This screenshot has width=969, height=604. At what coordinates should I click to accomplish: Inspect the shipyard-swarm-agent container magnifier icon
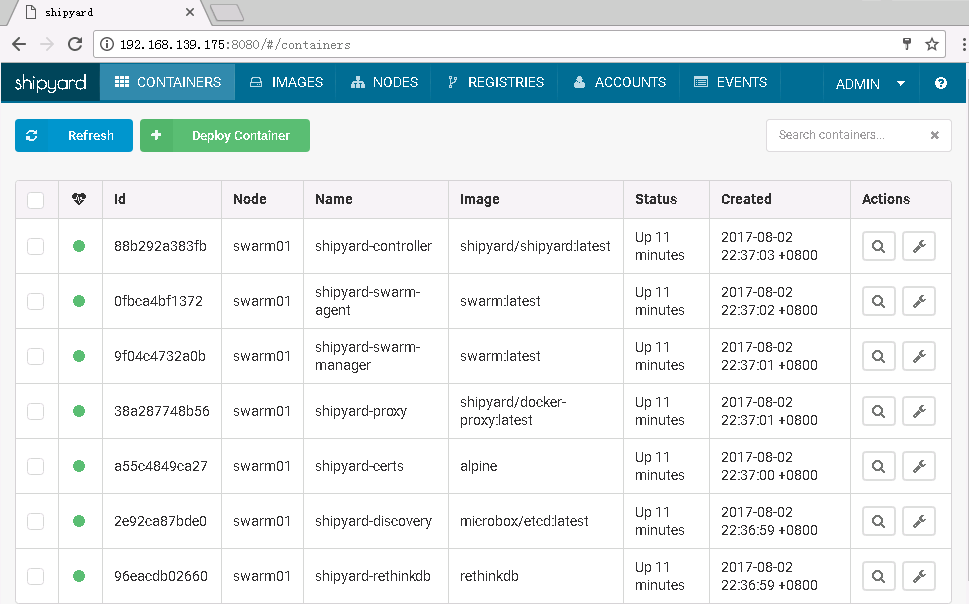point(878,301)
